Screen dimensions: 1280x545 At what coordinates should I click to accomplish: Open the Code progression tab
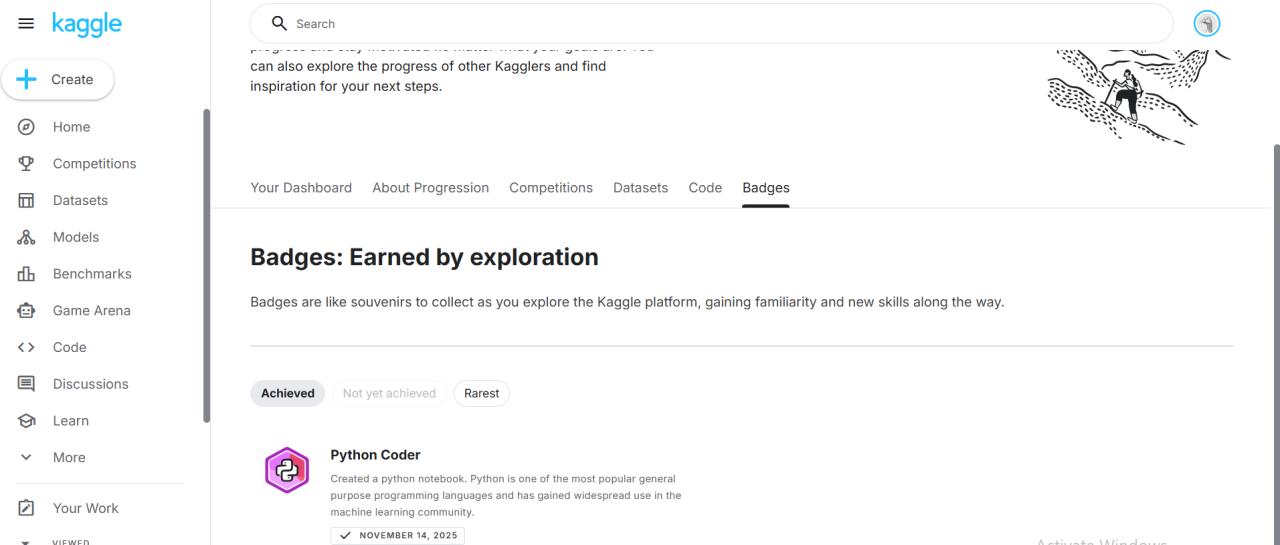(705, 187)
